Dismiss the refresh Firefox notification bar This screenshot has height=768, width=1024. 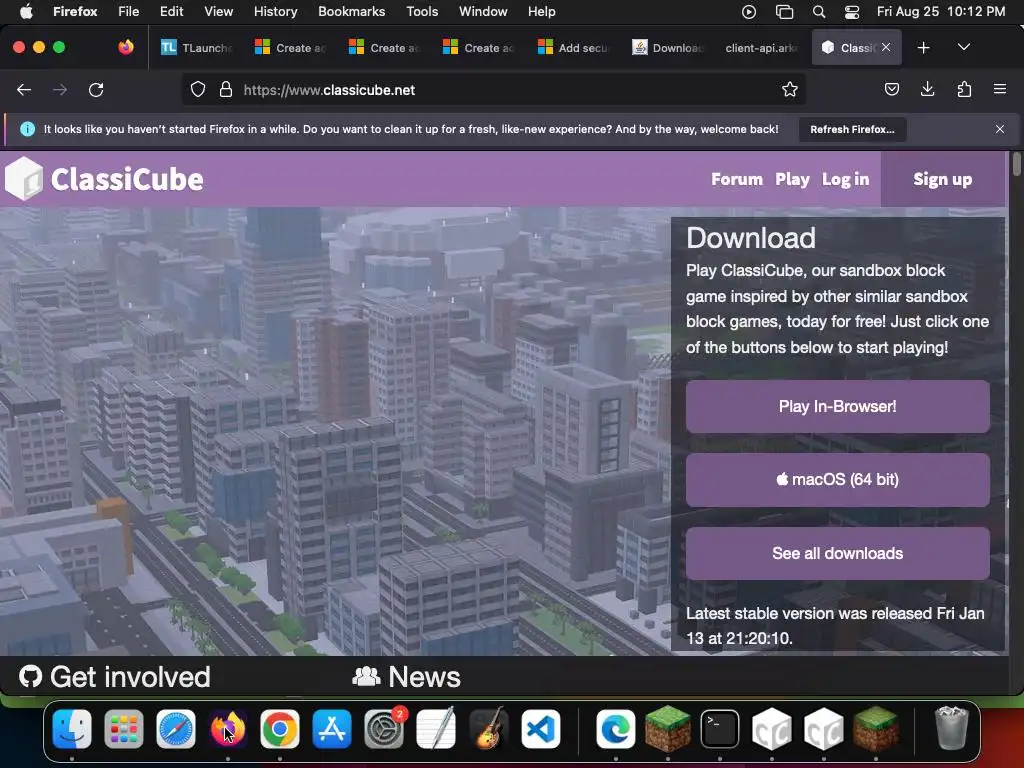coord(1000,129)
